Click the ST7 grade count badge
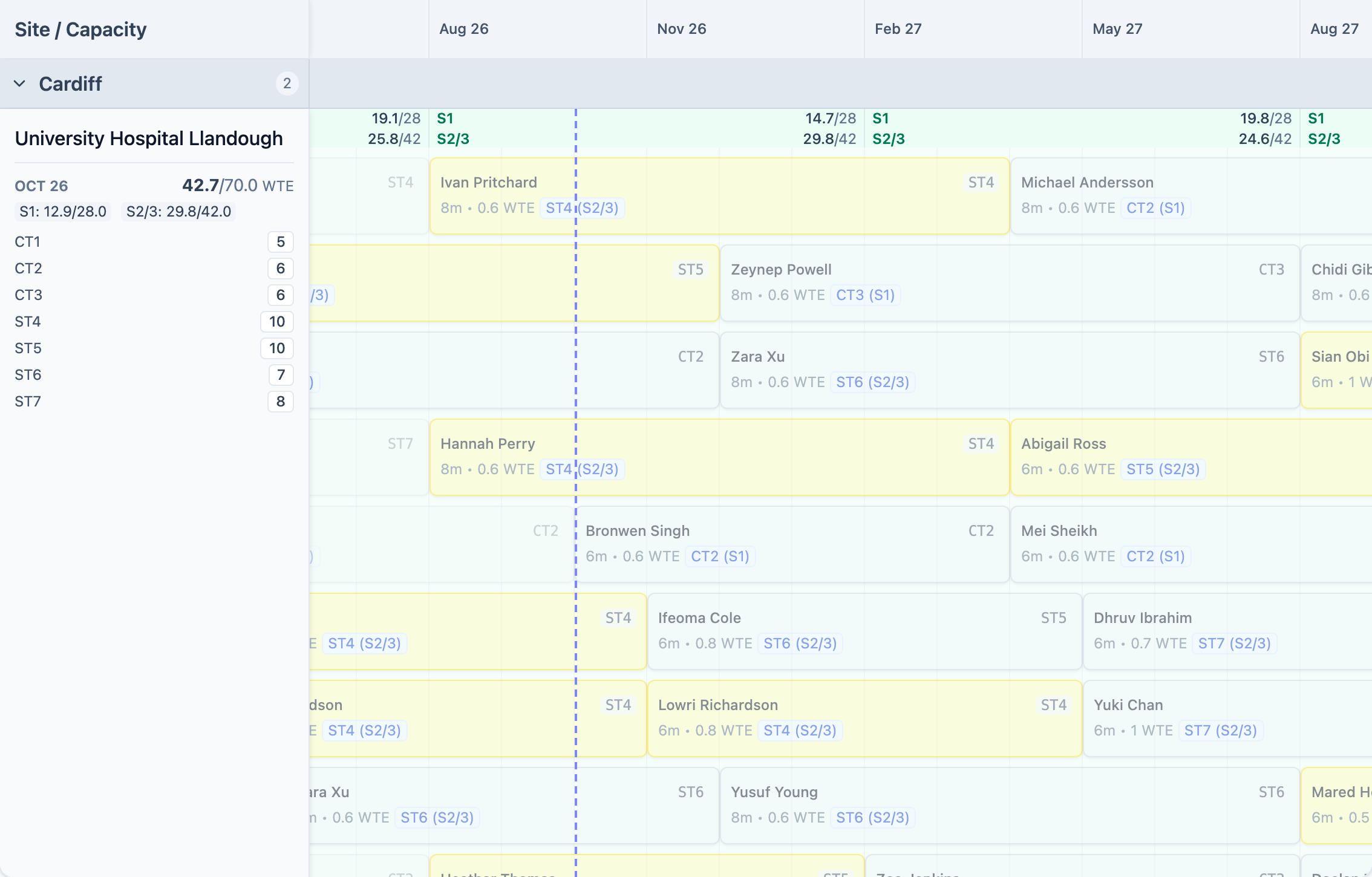This screenshot has width=1372, height=877. point(280,402)
